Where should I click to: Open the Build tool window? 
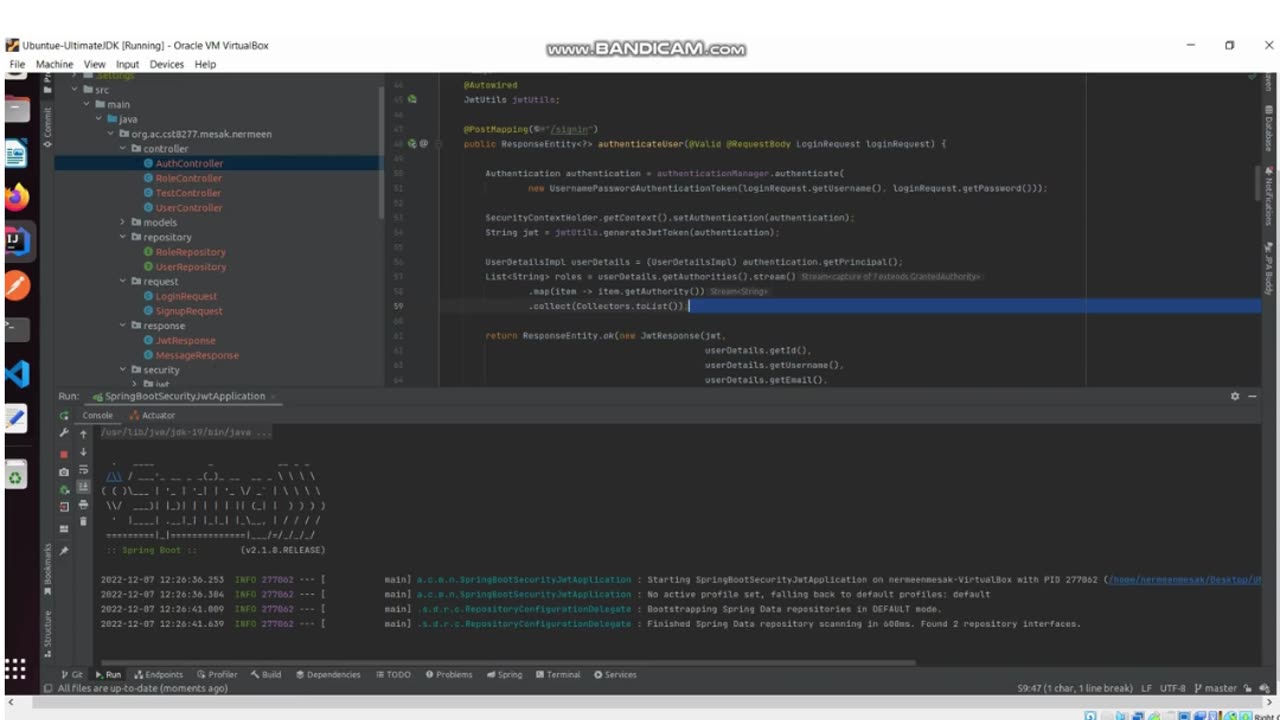[266, 674]
